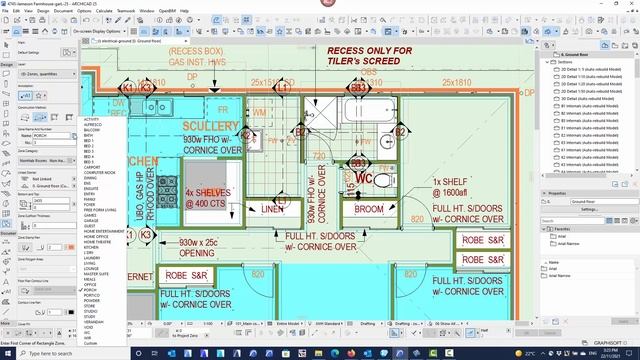
Task: Select the Zone tool in toolbox
Action: point(6,224)
